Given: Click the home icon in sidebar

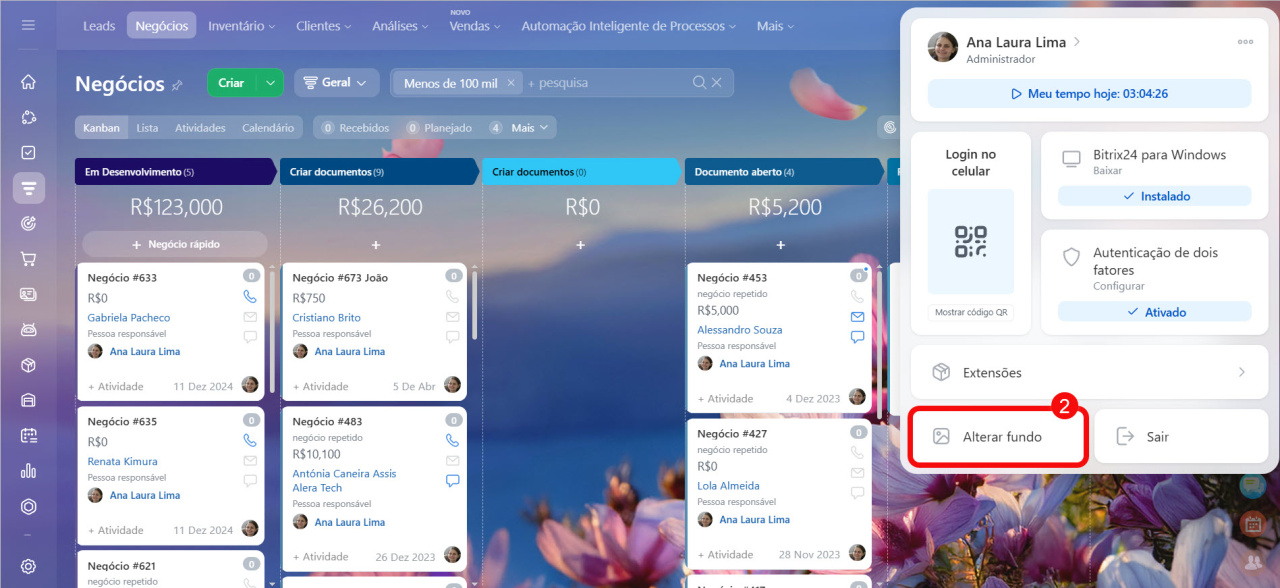Looking at the screenshot, I should (x=28, y=82).
